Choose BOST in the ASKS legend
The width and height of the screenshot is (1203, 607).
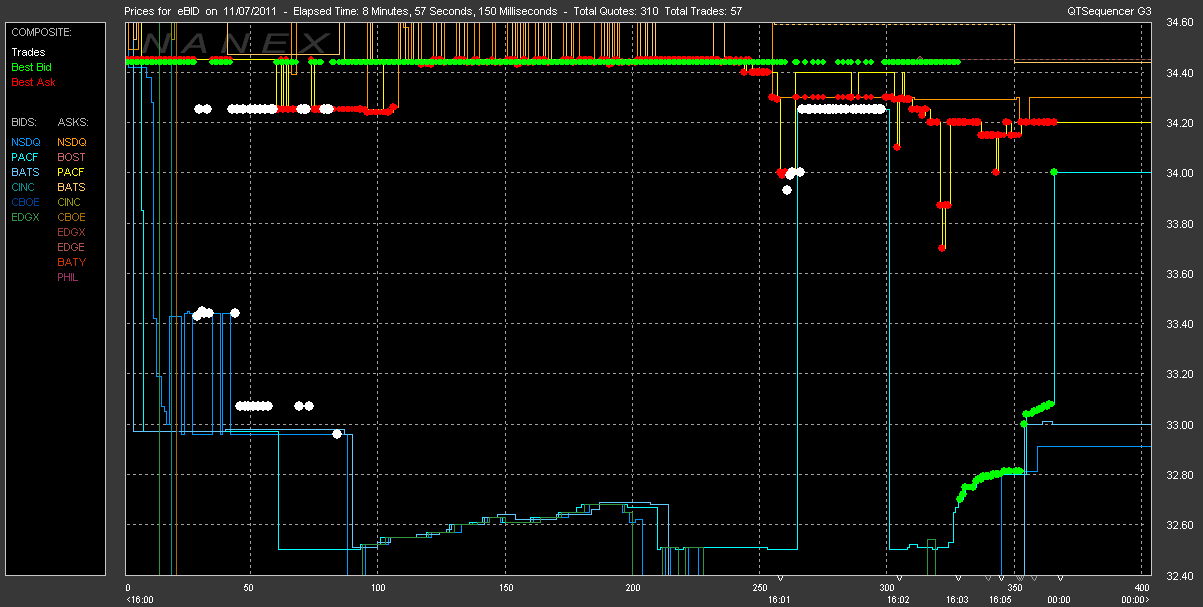click(72, 157)
